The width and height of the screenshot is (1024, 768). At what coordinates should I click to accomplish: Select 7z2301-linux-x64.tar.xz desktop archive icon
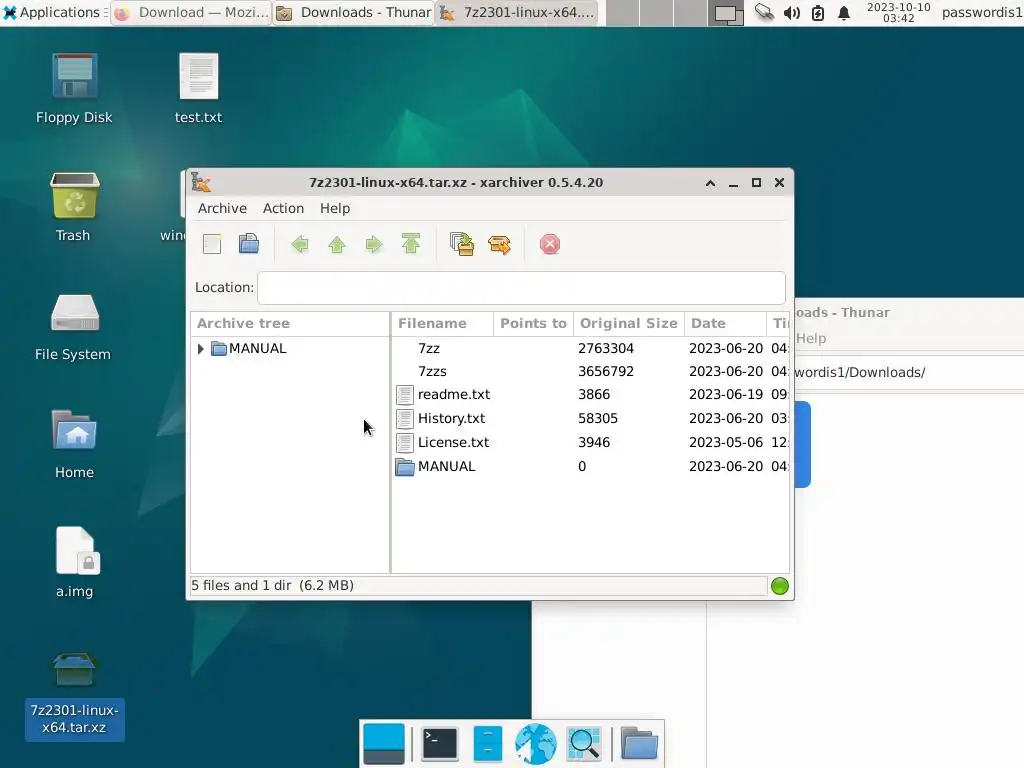tap(74, 696)
